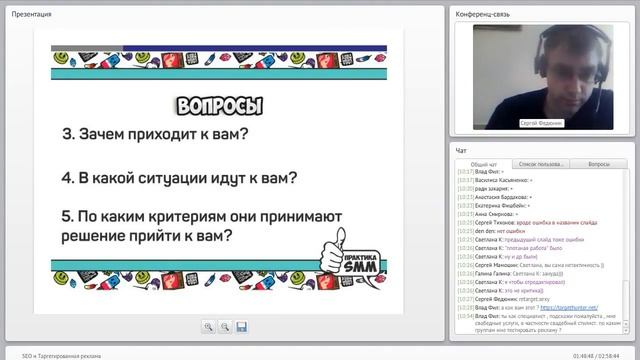640x360 pixels.
Task: Click the Анна Смирнова chat entry
Action: pos(488,214)
